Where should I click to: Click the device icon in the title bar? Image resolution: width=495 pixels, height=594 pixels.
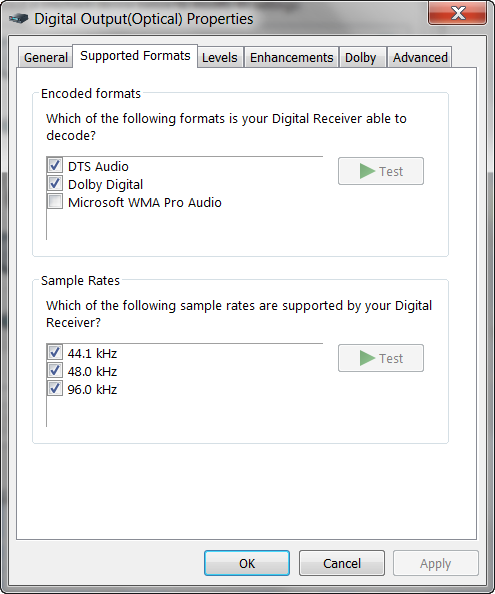tap(19, 18)
